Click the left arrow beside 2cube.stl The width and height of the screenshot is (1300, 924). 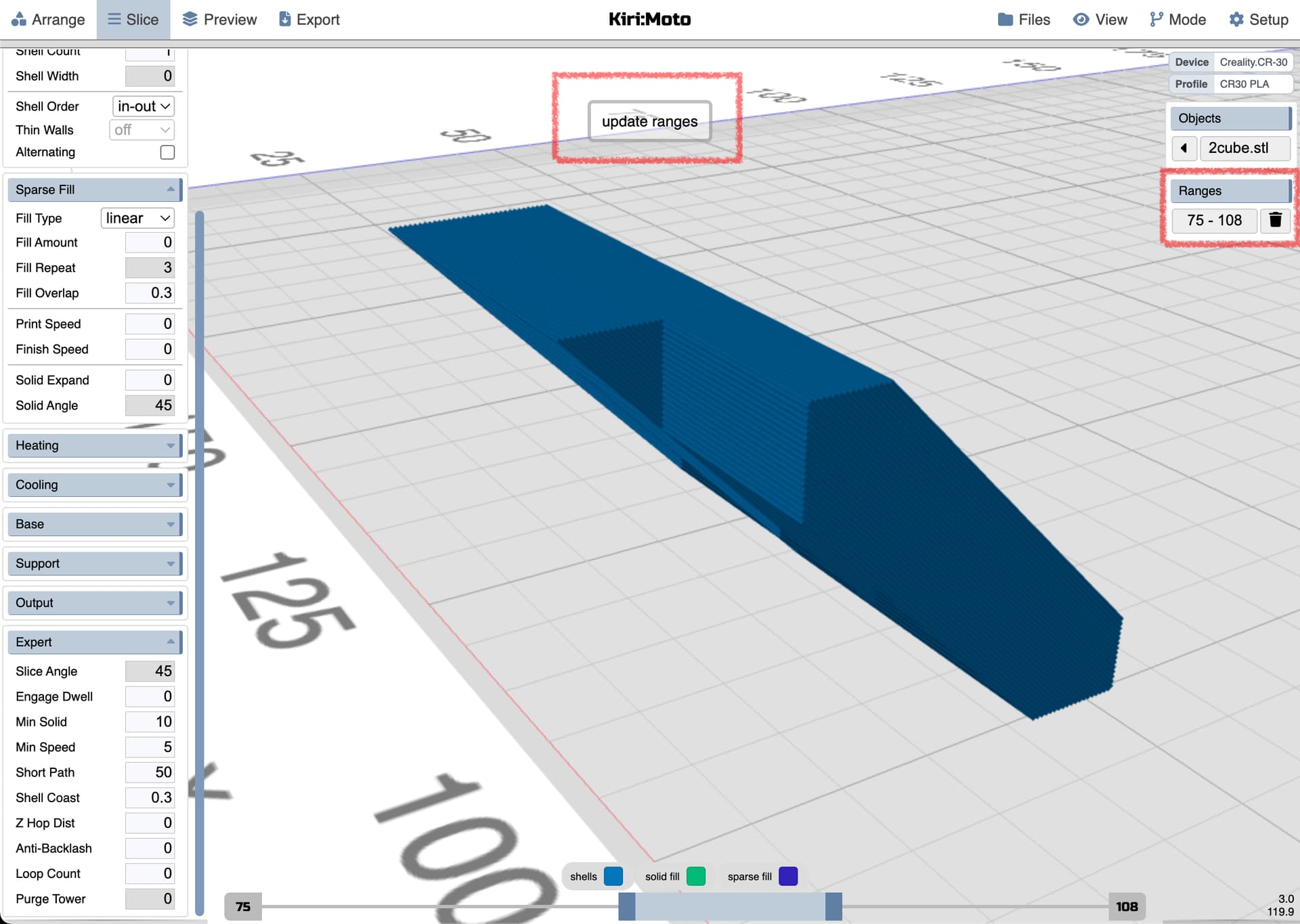click(1184, 148)
